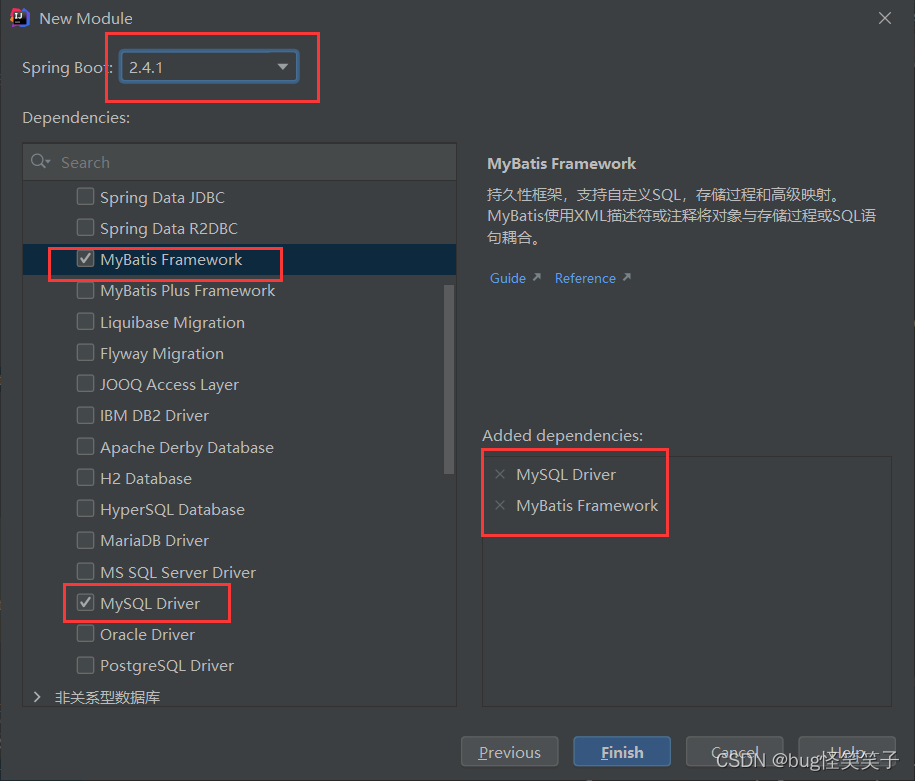Enable the MS SQL Server Driver checkbox
The image size is (915, 781).
[x=85, y=571]
